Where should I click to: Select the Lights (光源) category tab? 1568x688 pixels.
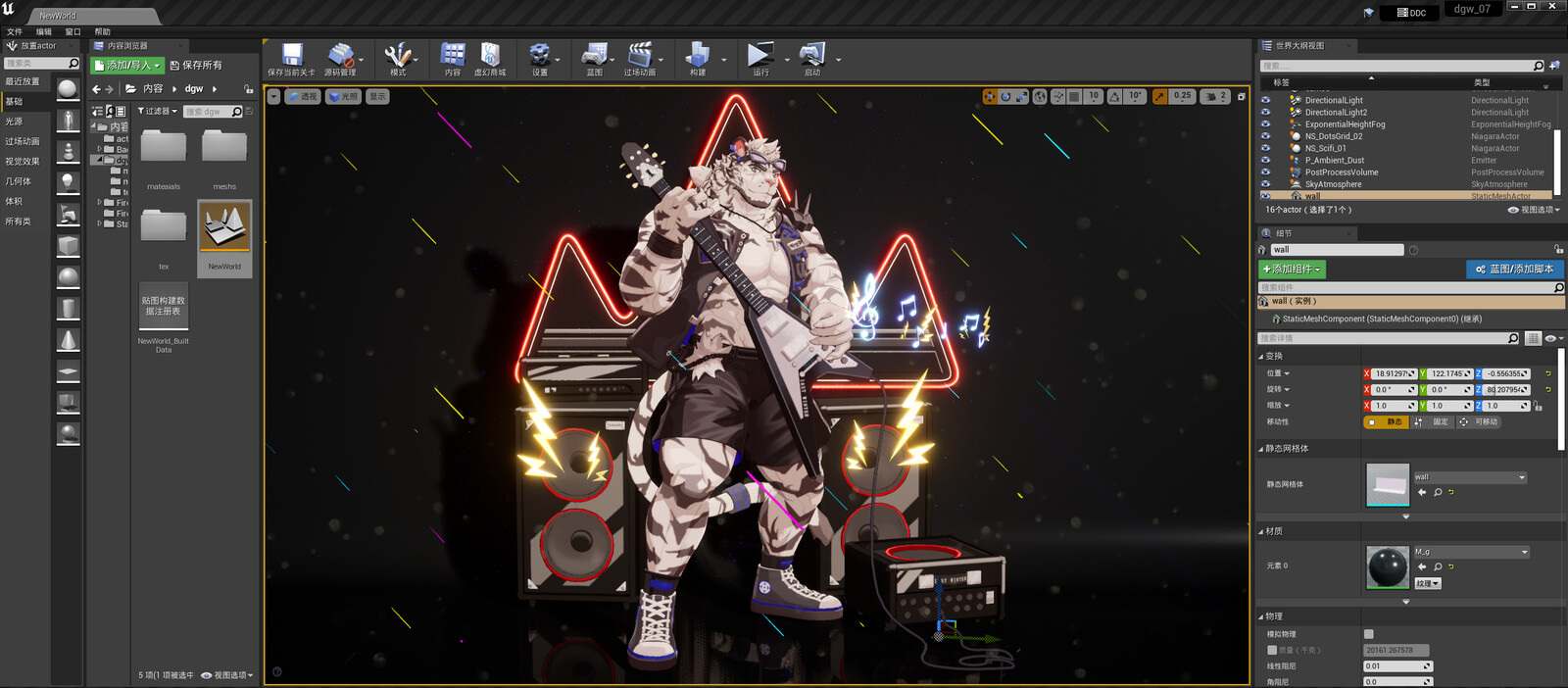point(14,122)
